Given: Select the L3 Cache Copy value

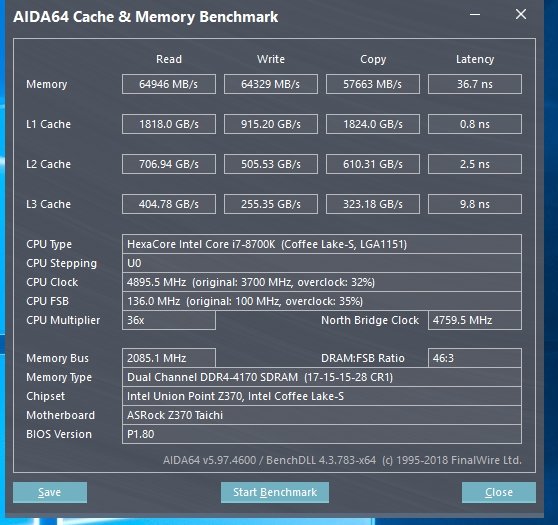Looking at the screenshot, I should [373, 204].
